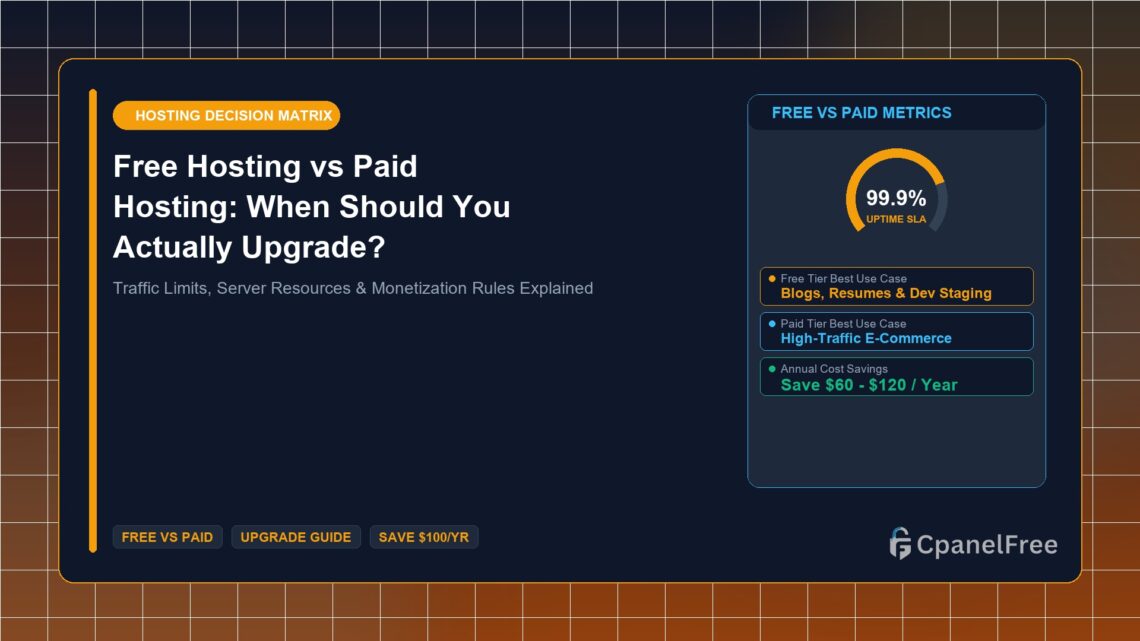1140x641 pixels.
Task: Click the SAVE $100/YR tag
Action: click(424, 537)
